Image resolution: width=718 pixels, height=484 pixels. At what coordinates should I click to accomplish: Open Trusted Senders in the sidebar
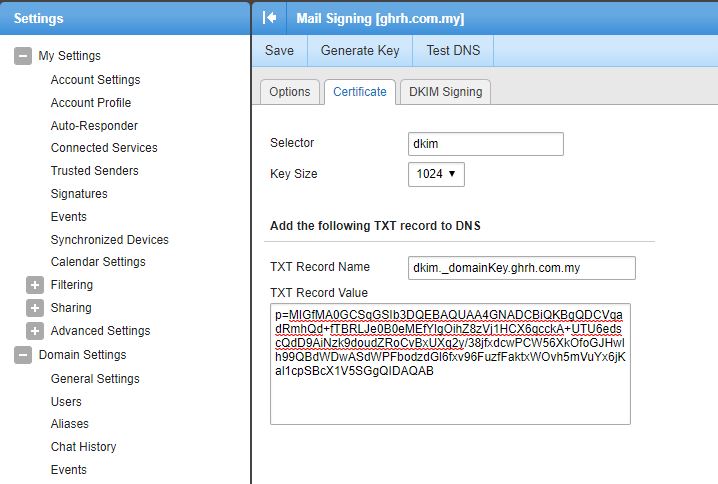click(94, 171)
